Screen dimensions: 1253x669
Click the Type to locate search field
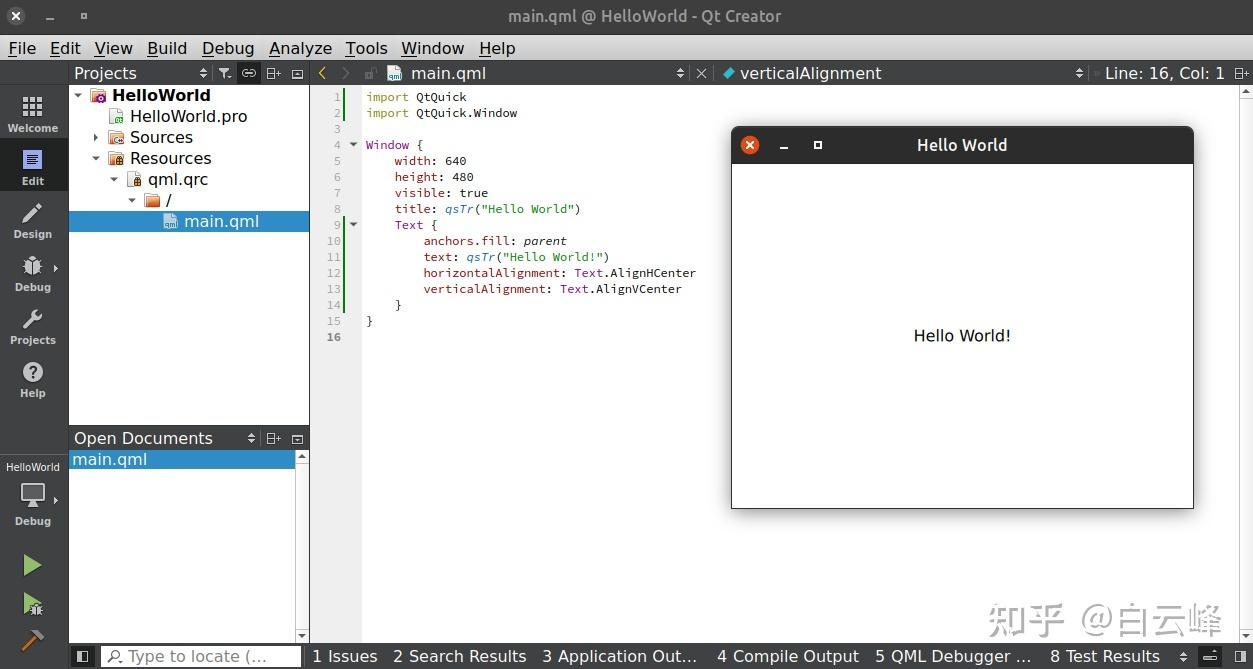[x=200, y=656]
